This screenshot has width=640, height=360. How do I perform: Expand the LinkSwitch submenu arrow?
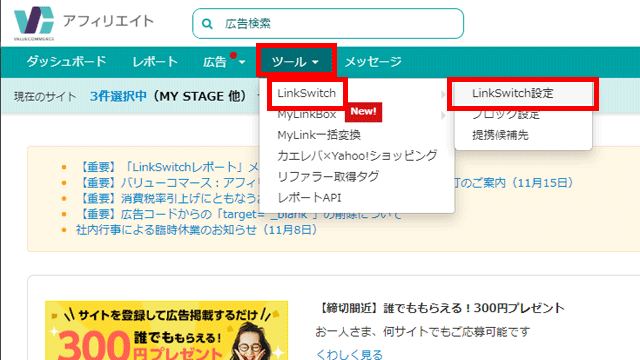click(x=443, y=94)
